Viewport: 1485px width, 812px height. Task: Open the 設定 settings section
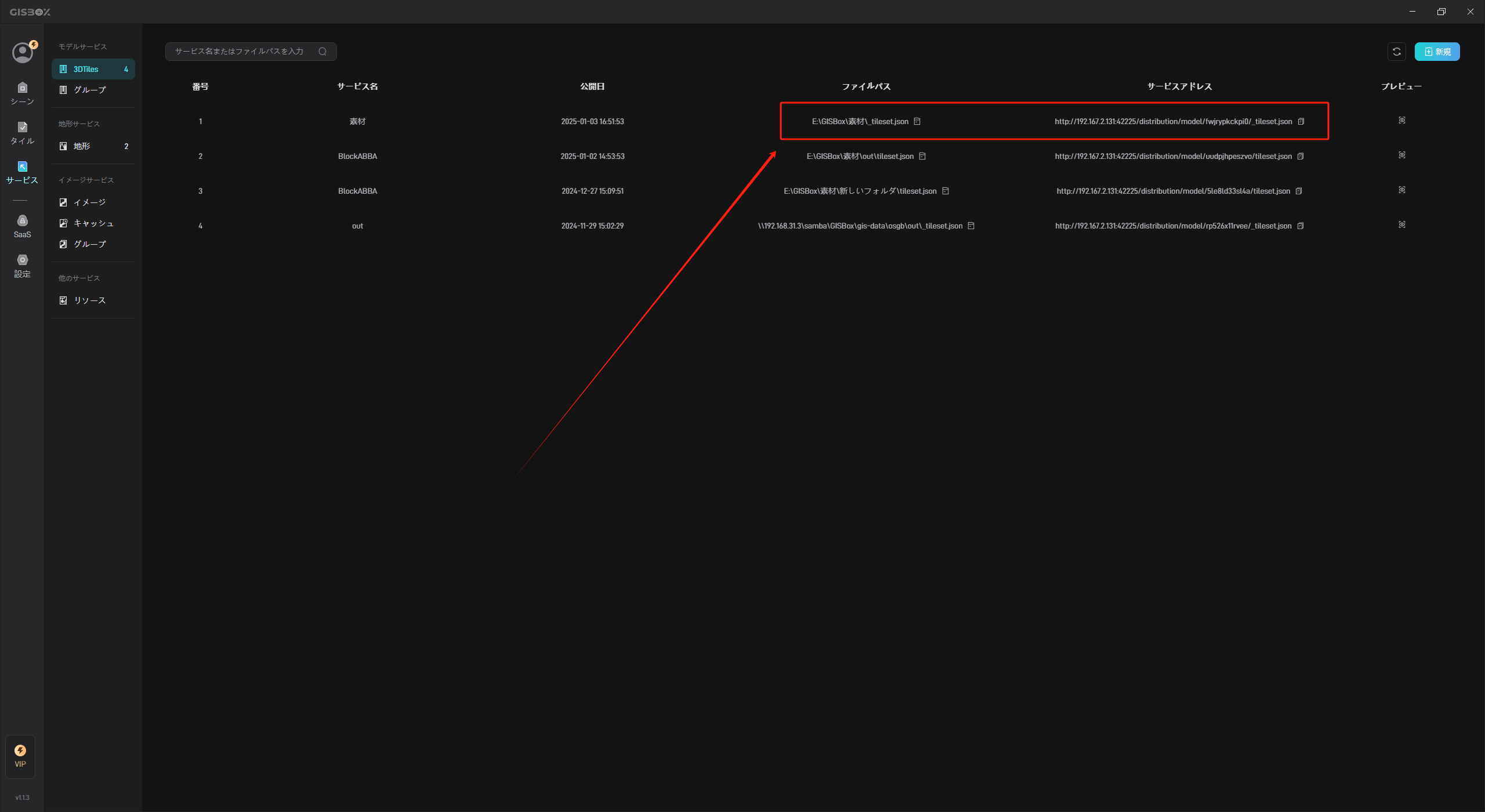22,266
